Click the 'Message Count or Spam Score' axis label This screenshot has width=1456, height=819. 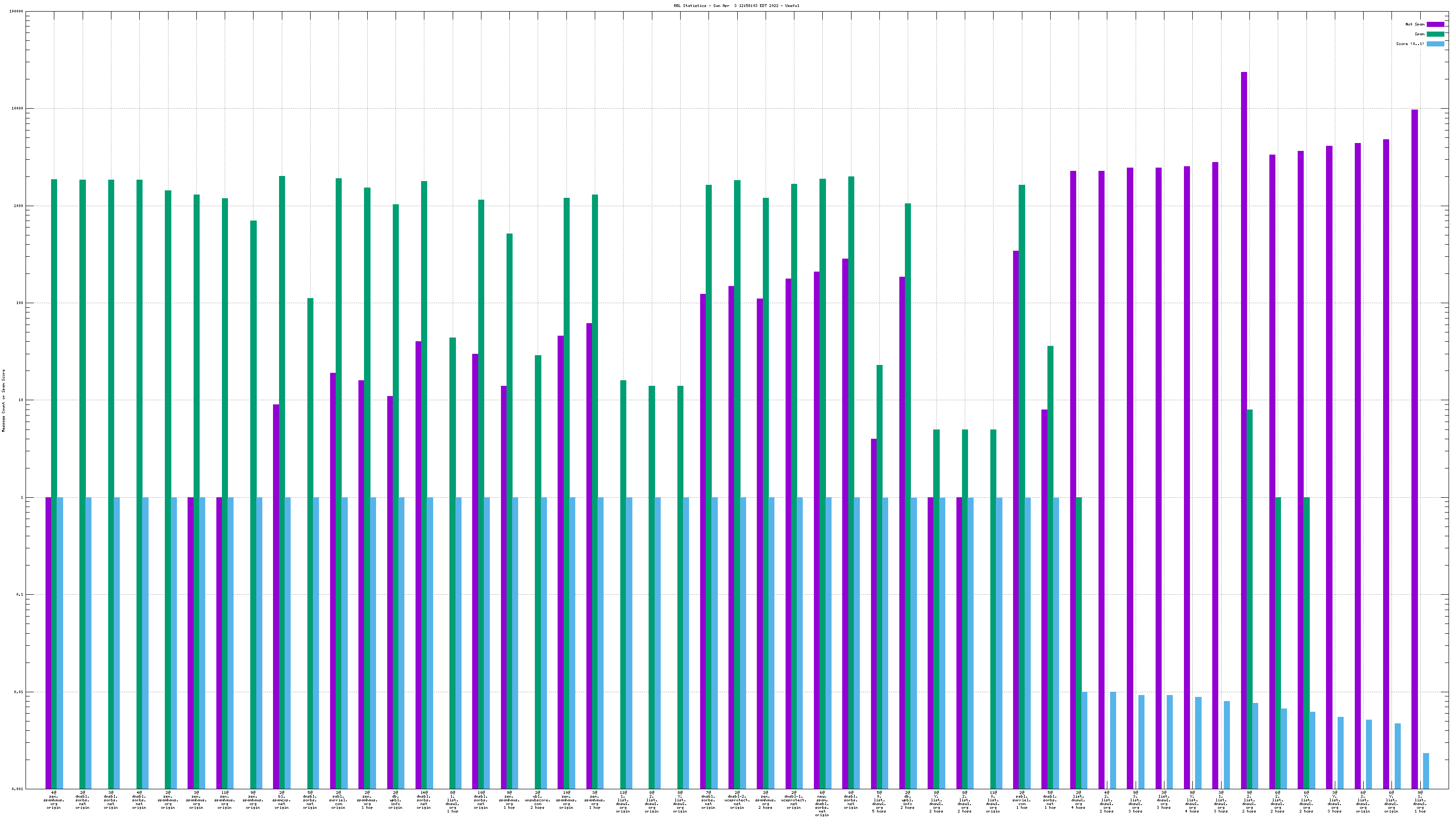pyautogui.click(x=3, y=401)
